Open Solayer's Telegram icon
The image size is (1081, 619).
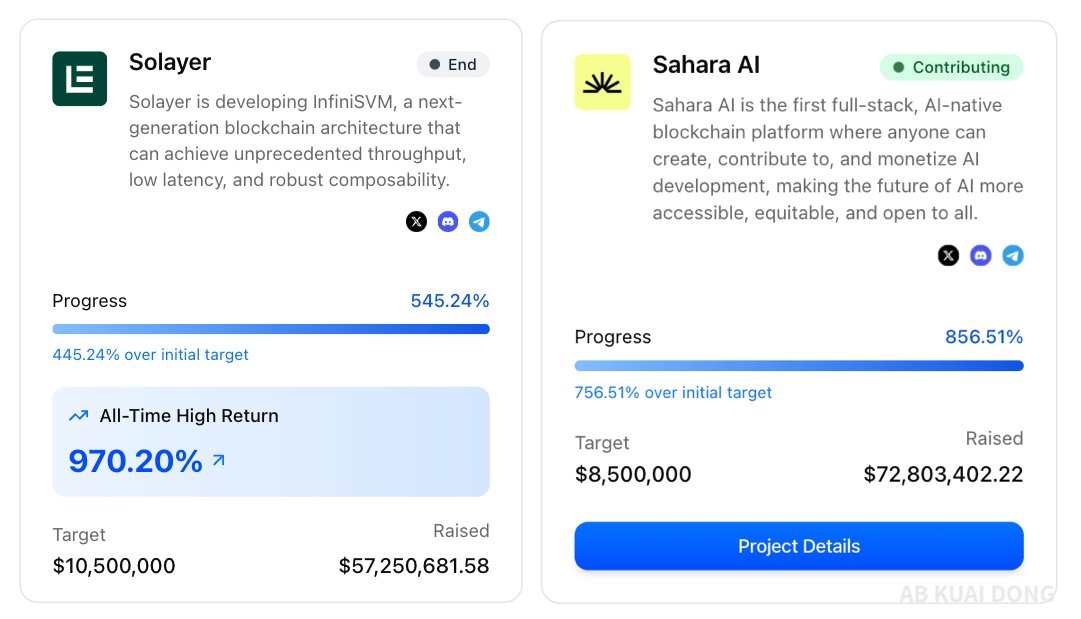pyautogui.click(x=479, y=221)
